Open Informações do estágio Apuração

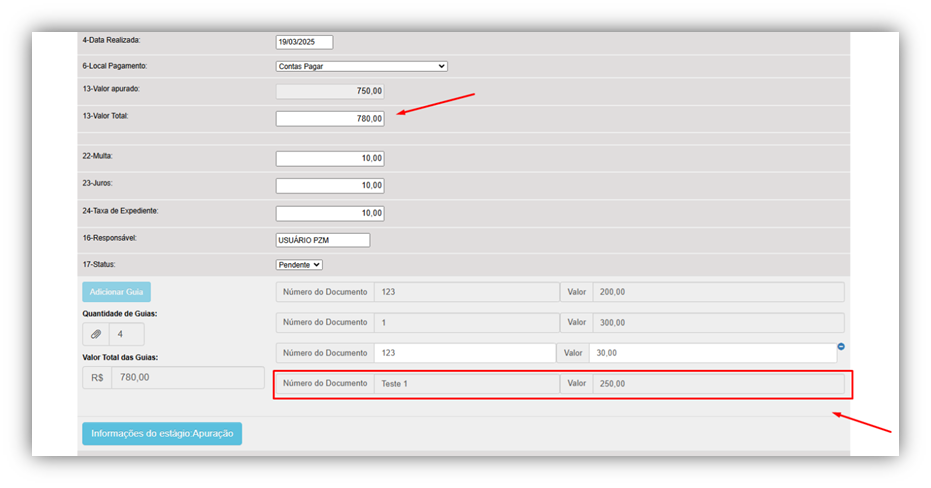[162, 433]
